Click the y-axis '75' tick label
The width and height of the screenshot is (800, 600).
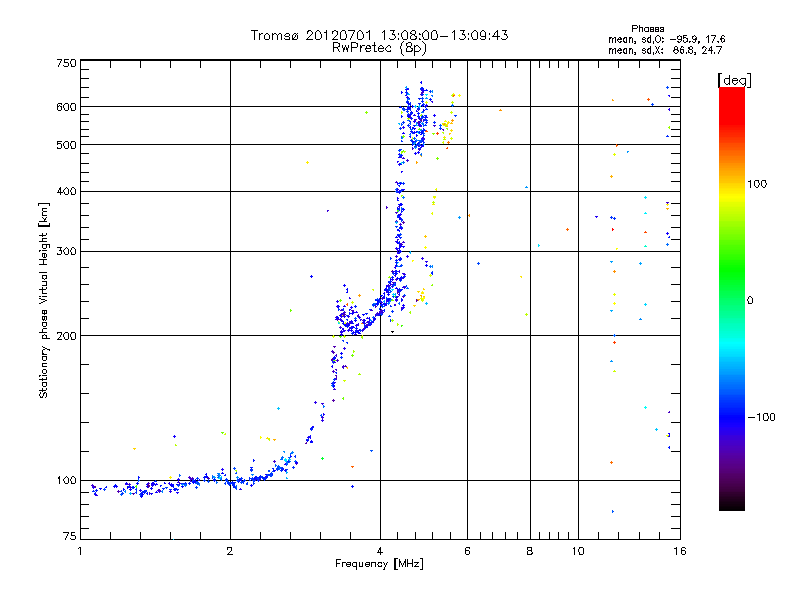point(70,536)
